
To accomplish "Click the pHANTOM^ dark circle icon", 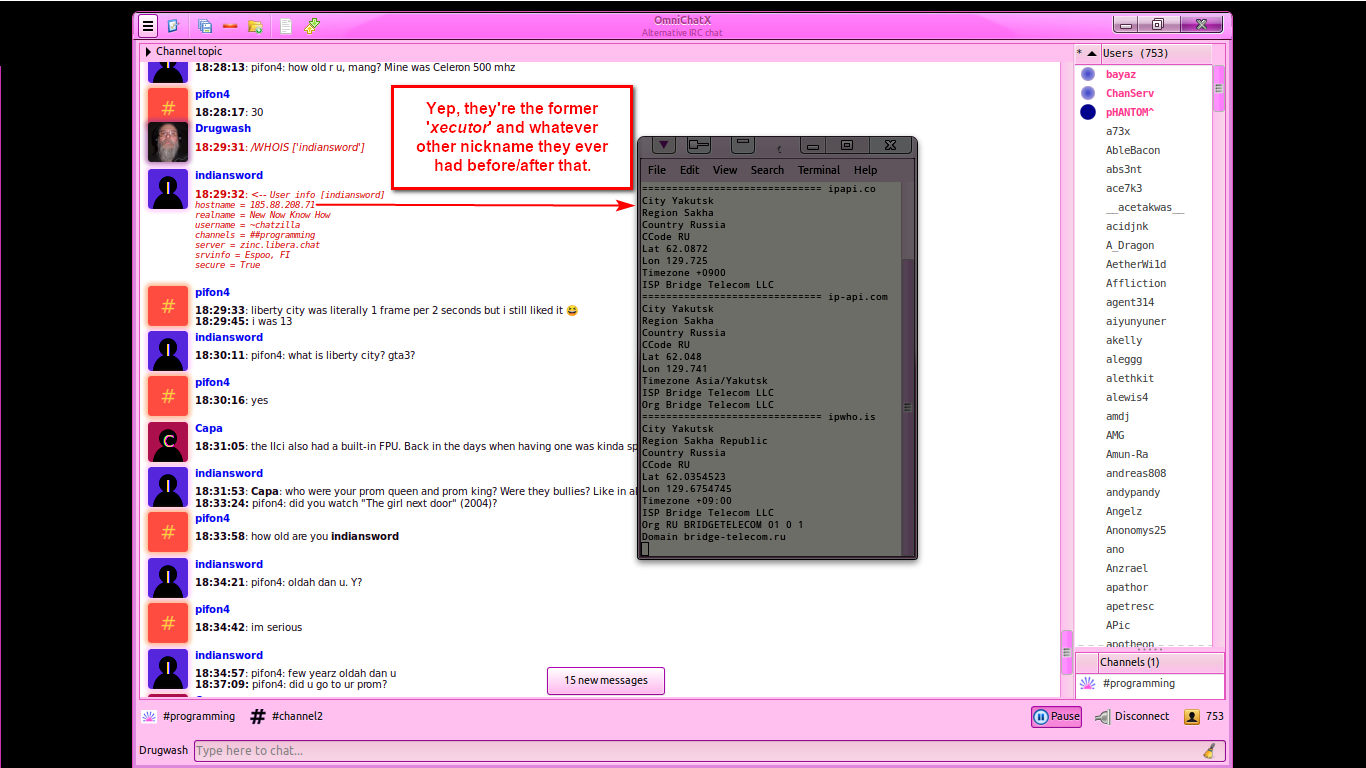I will 1088,112.
